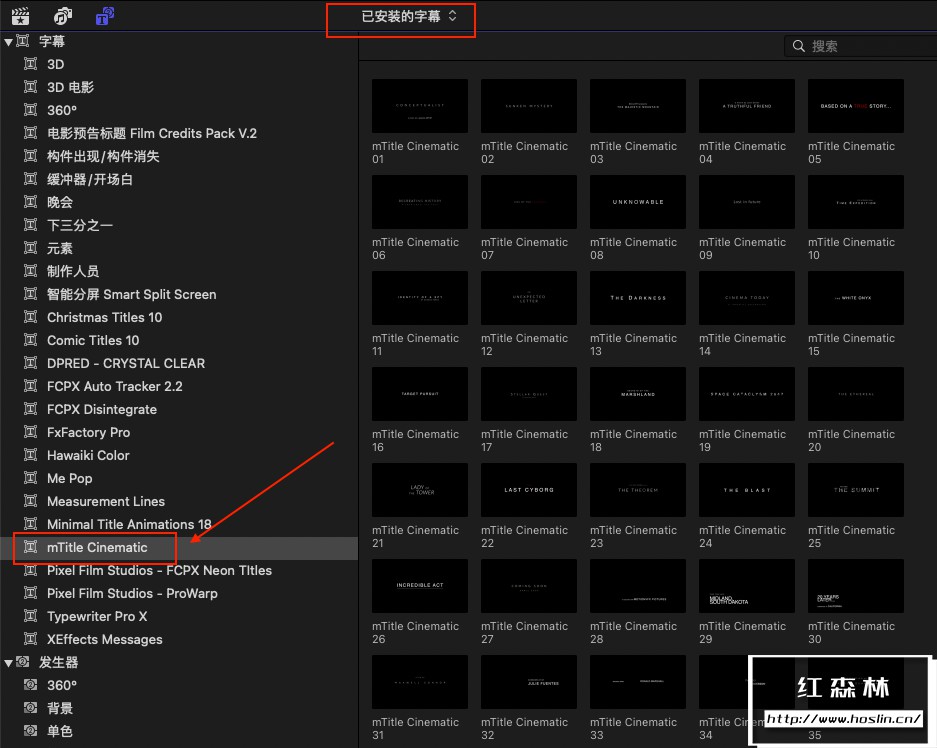
Task: Click the title icon beside 3D
Action: click(30, 64)
